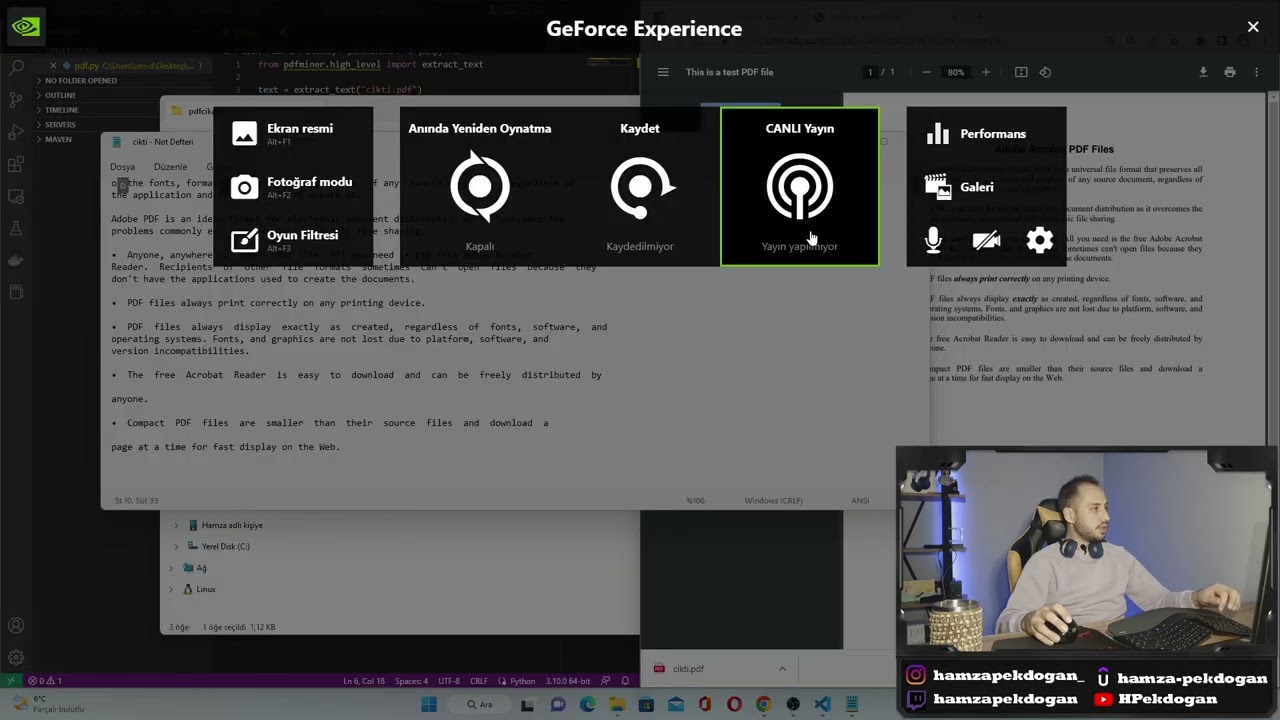Open the weather widget on taskbar

point(50,704)
